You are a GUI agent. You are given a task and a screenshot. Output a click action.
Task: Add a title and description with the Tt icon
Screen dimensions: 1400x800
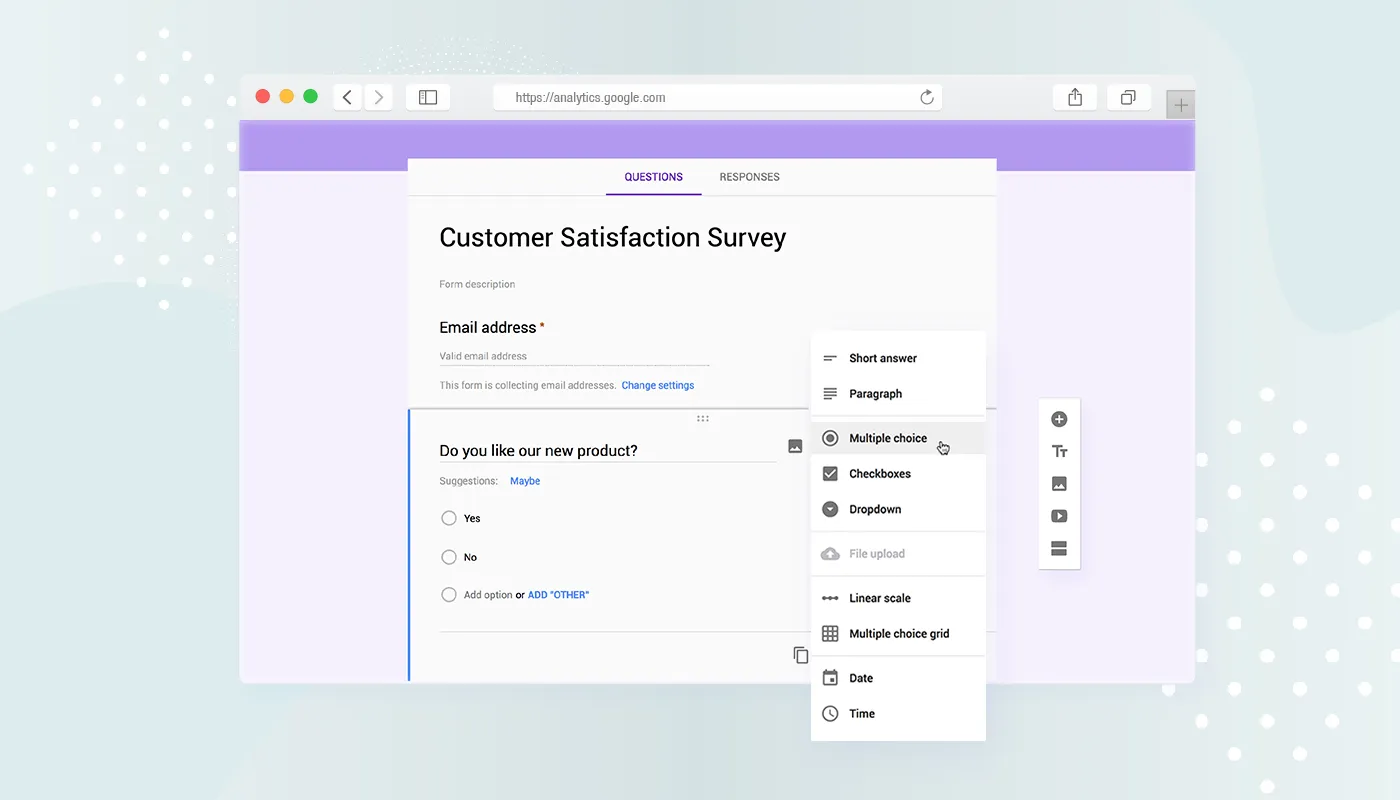1059,451
